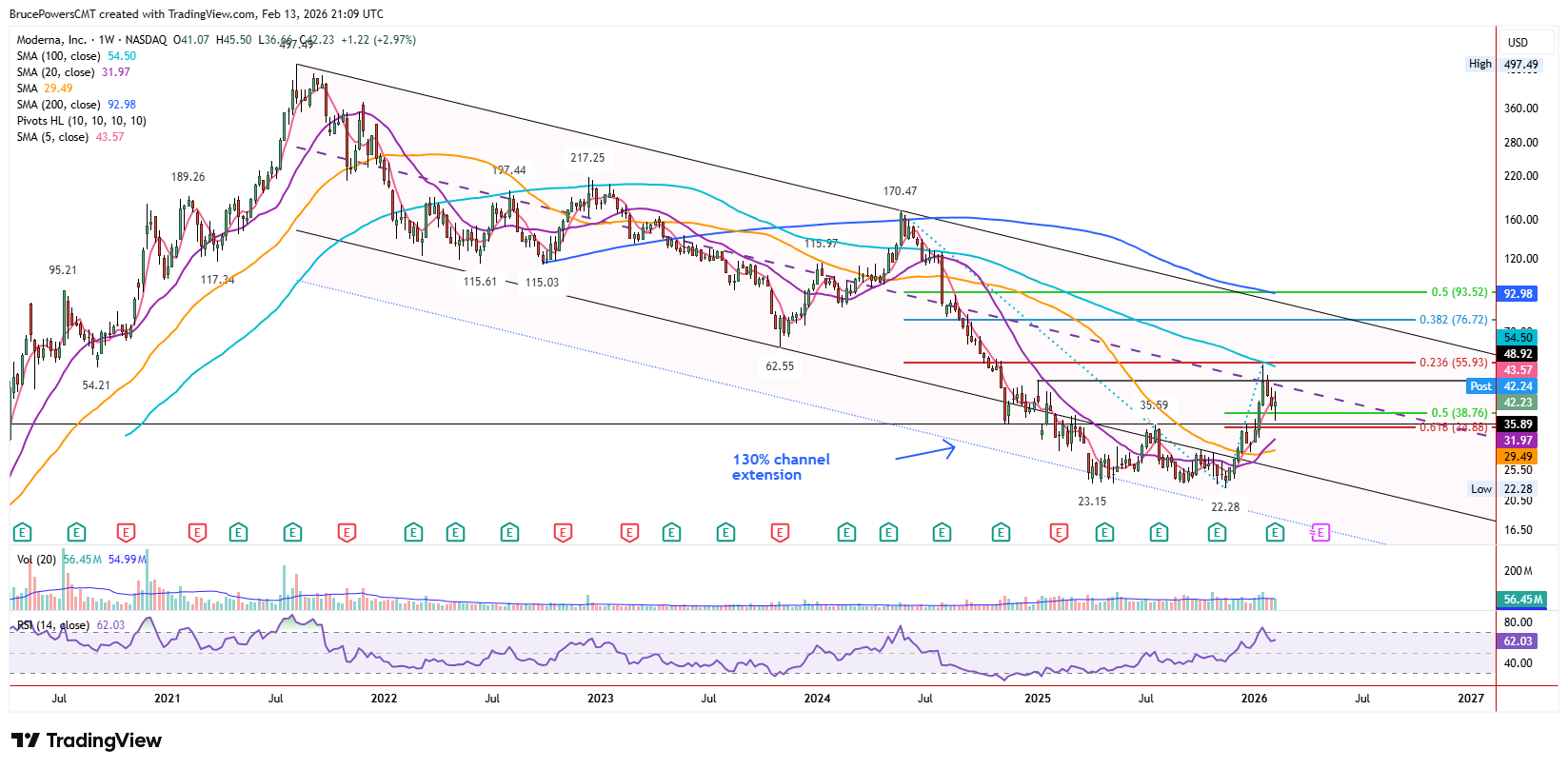Click the High 497.49 label
1568x769 pixels.
pyautogui.click(x=1504, y=65)
